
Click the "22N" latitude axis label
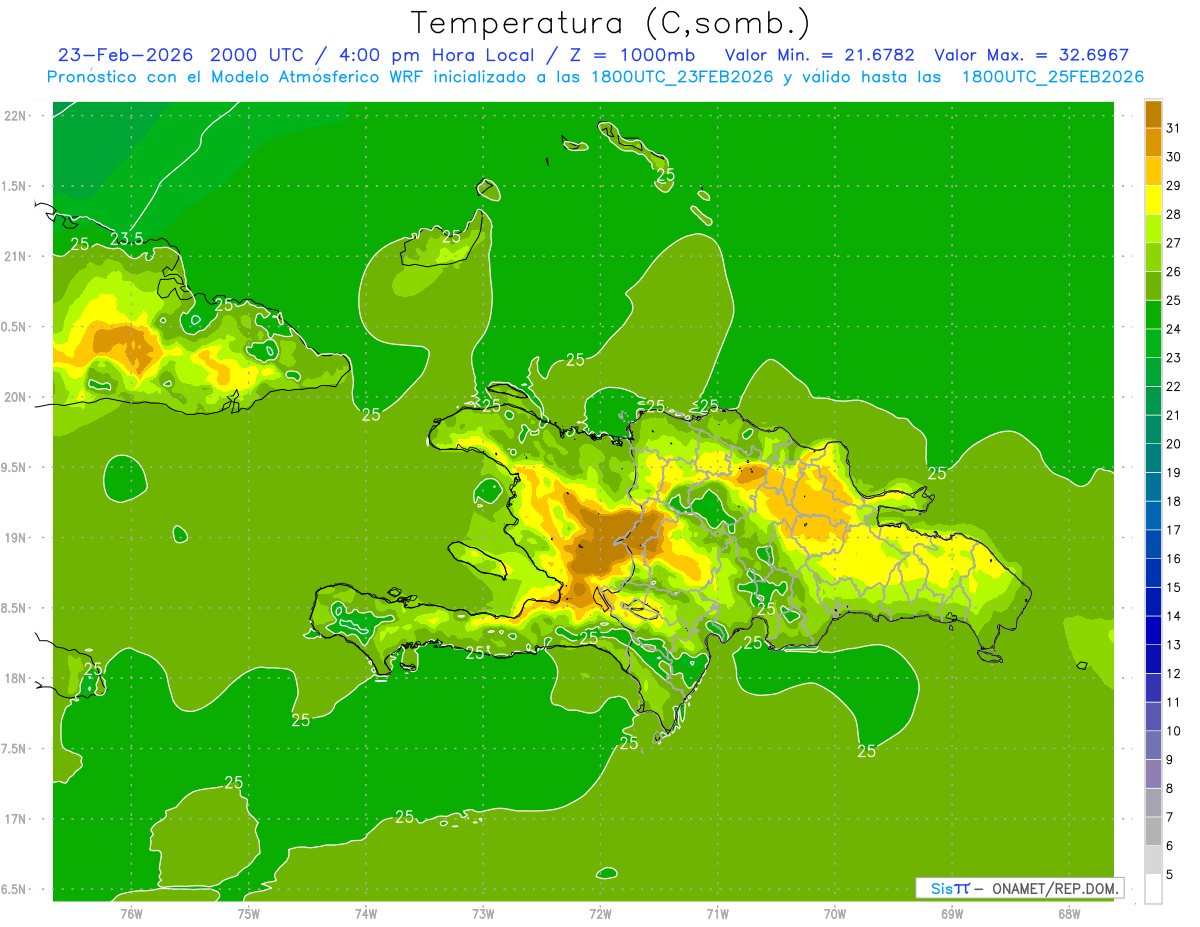click(15, 115)
